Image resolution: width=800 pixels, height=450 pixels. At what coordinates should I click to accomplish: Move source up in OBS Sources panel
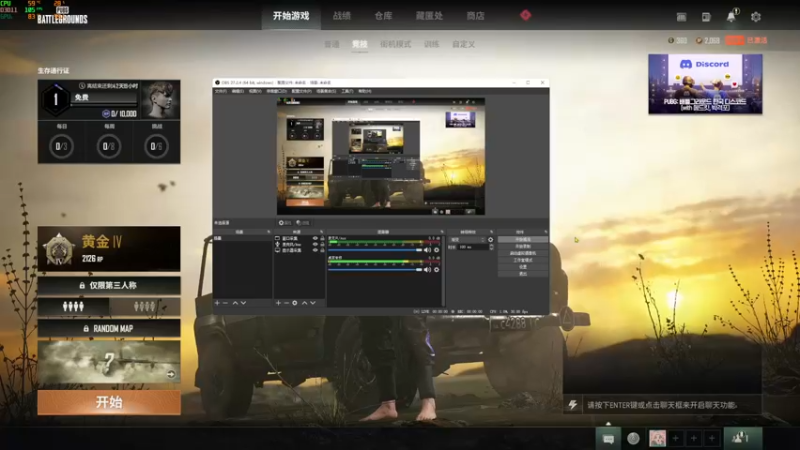point(305,303)
